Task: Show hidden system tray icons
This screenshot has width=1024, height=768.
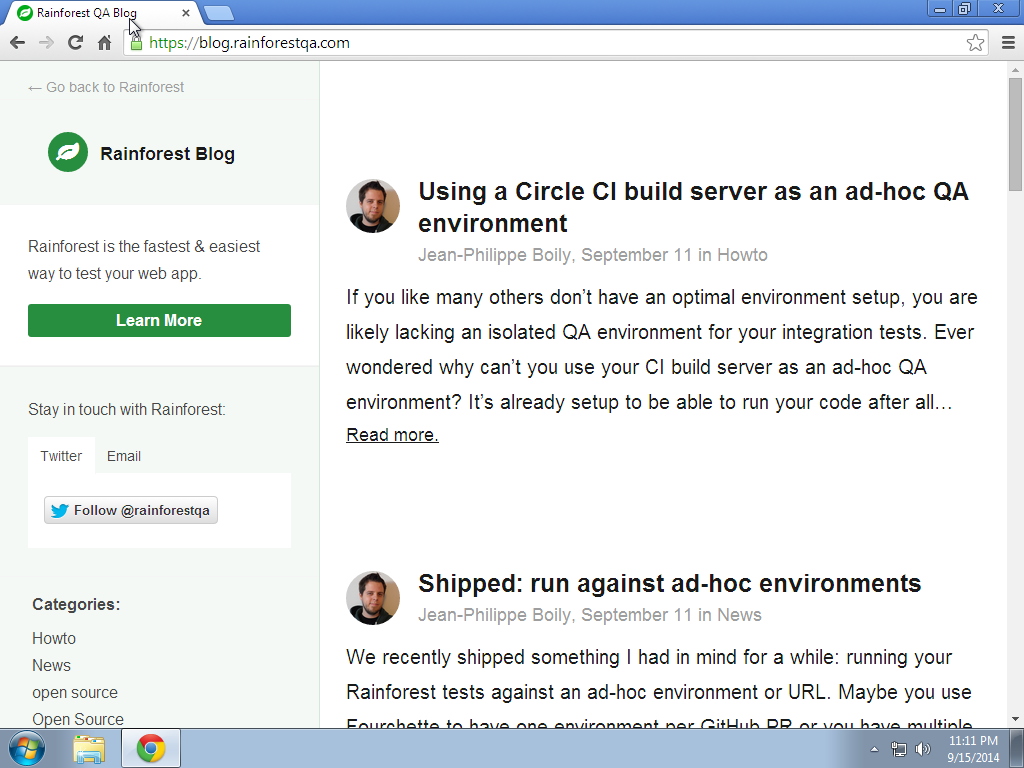Action: [x=874, y=750]
